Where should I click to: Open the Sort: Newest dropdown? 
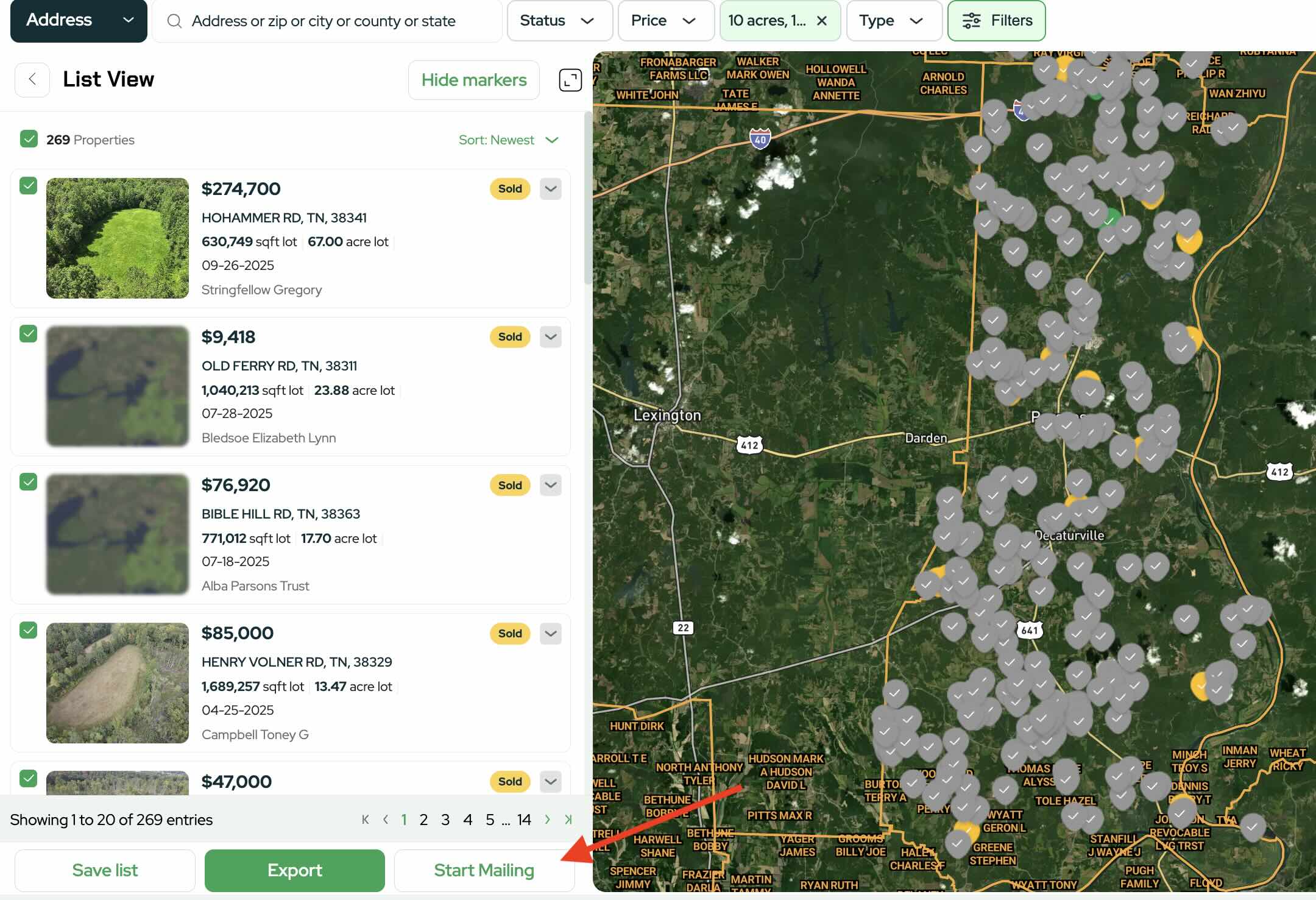point(509,140)
